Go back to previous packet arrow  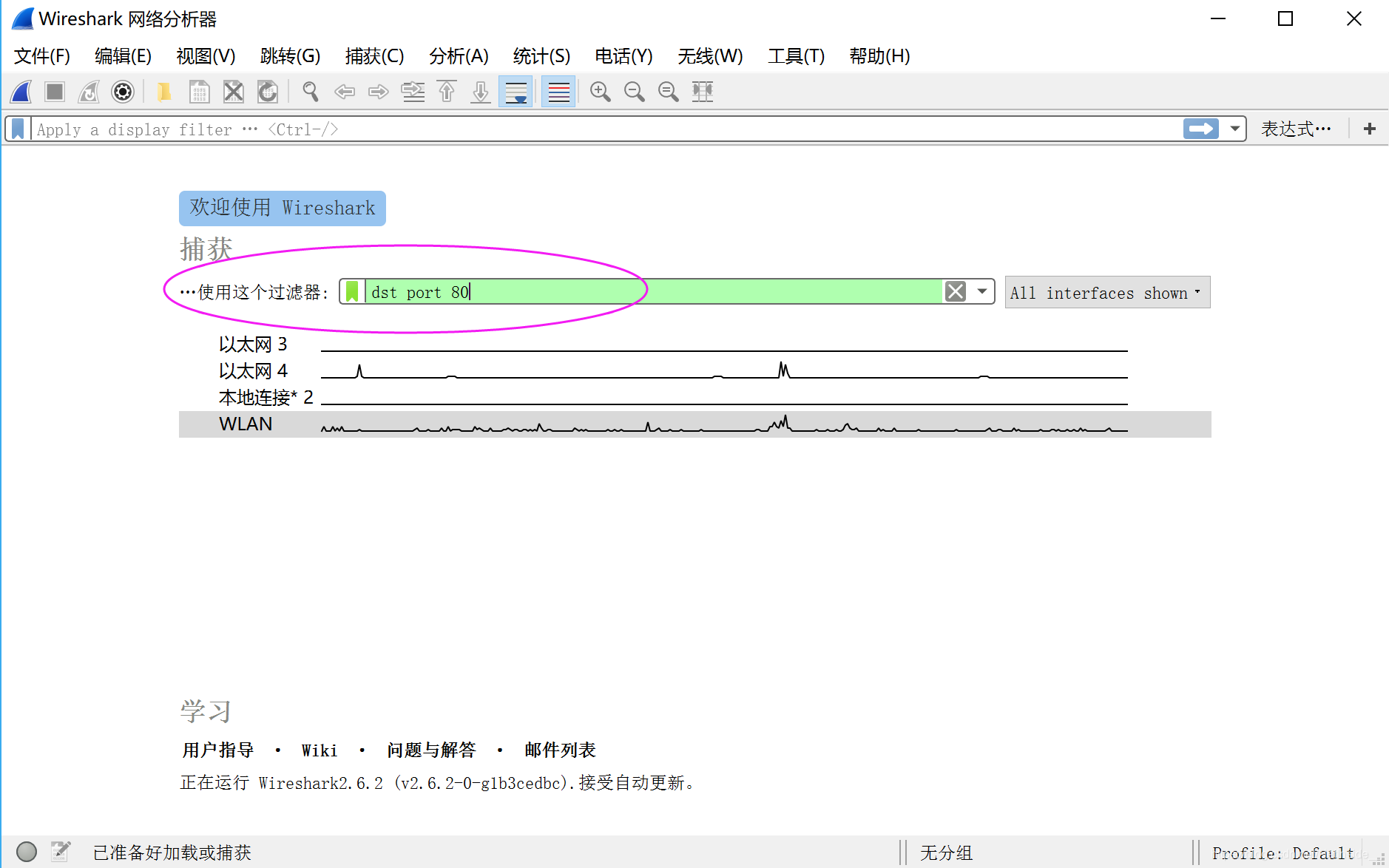click(345, 92)
